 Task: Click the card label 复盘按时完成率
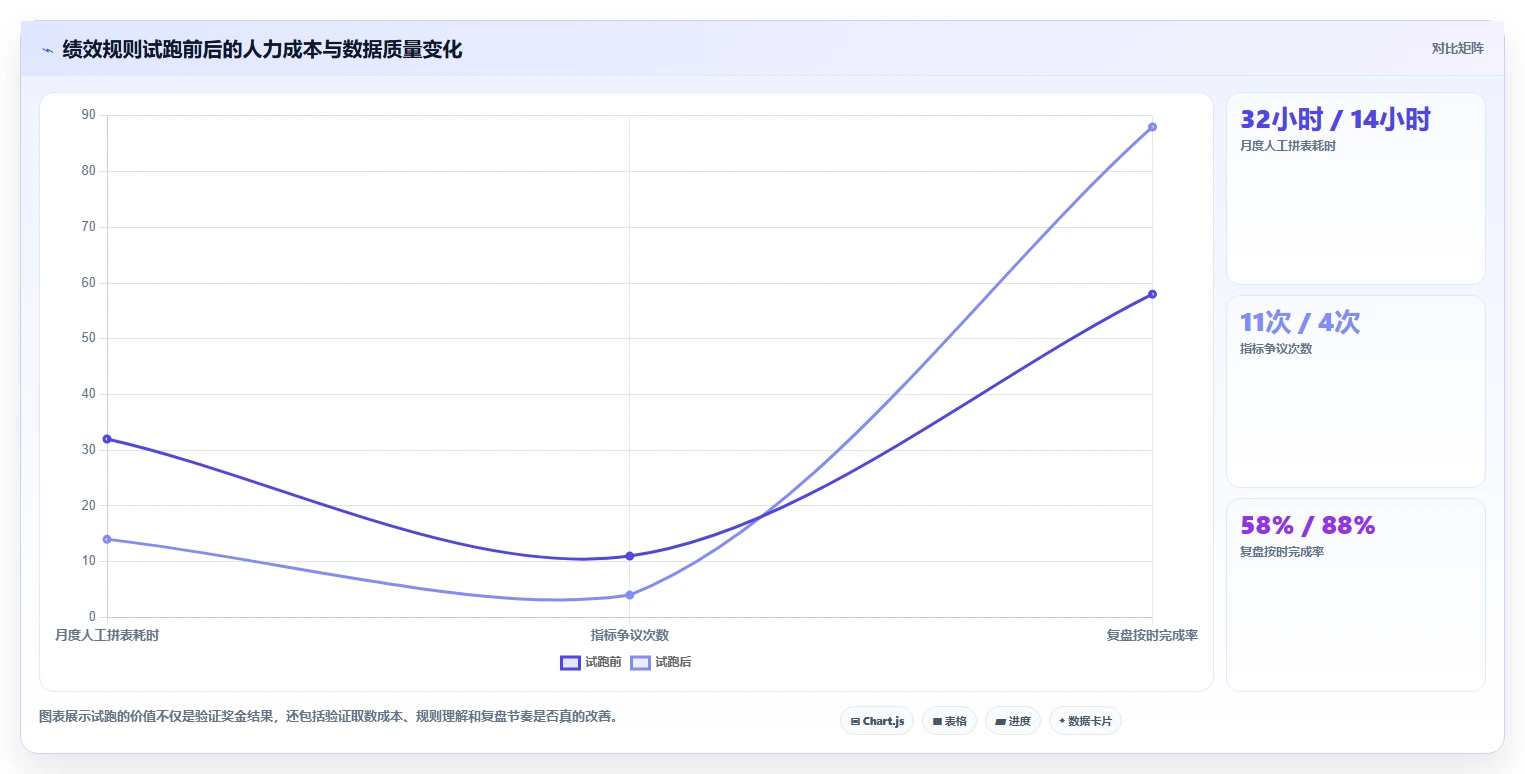point(1282,552)
